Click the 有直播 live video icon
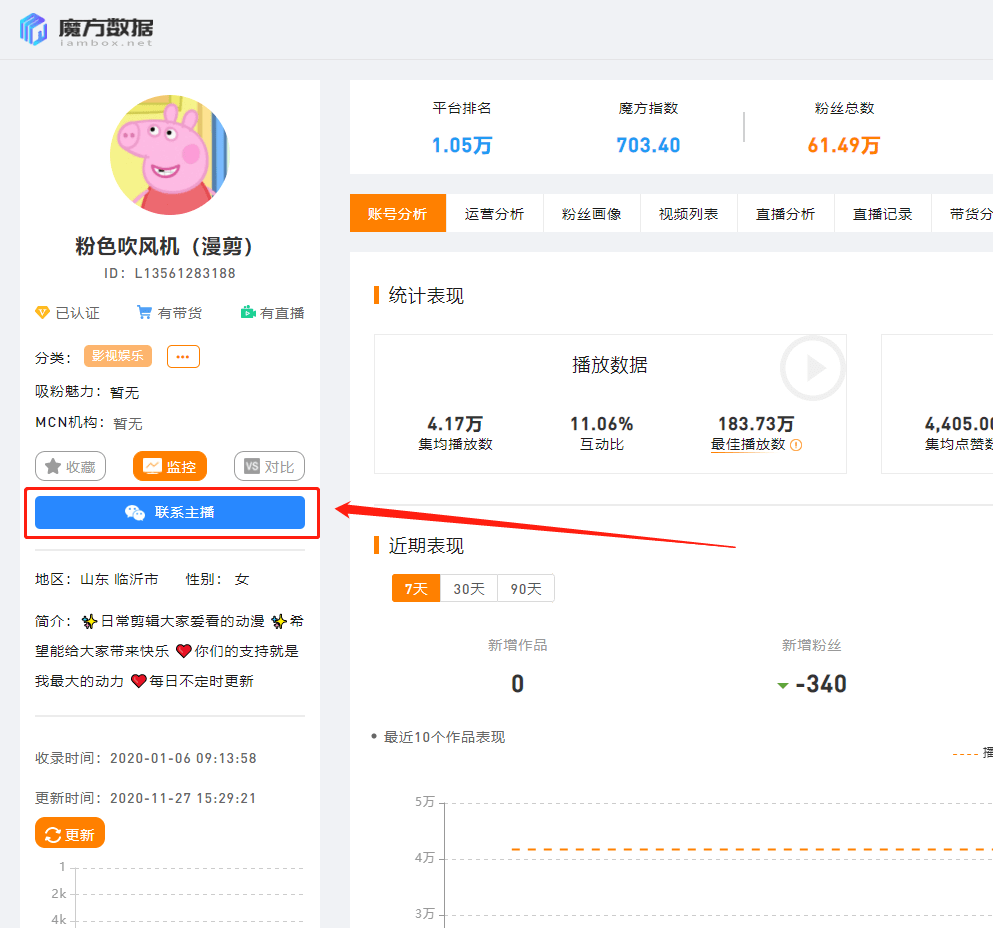 pyautogui.click(x=248, y=312)
